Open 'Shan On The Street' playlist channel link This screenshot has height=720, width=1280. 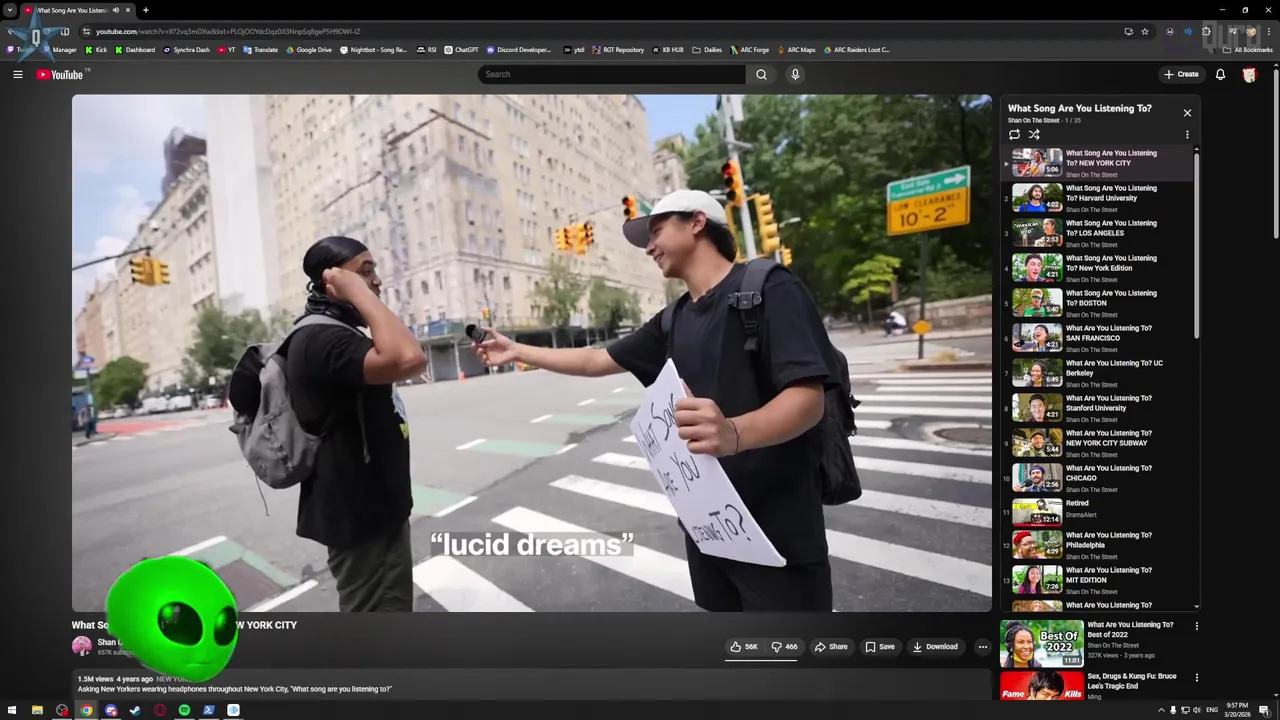tap(1033, 121)
